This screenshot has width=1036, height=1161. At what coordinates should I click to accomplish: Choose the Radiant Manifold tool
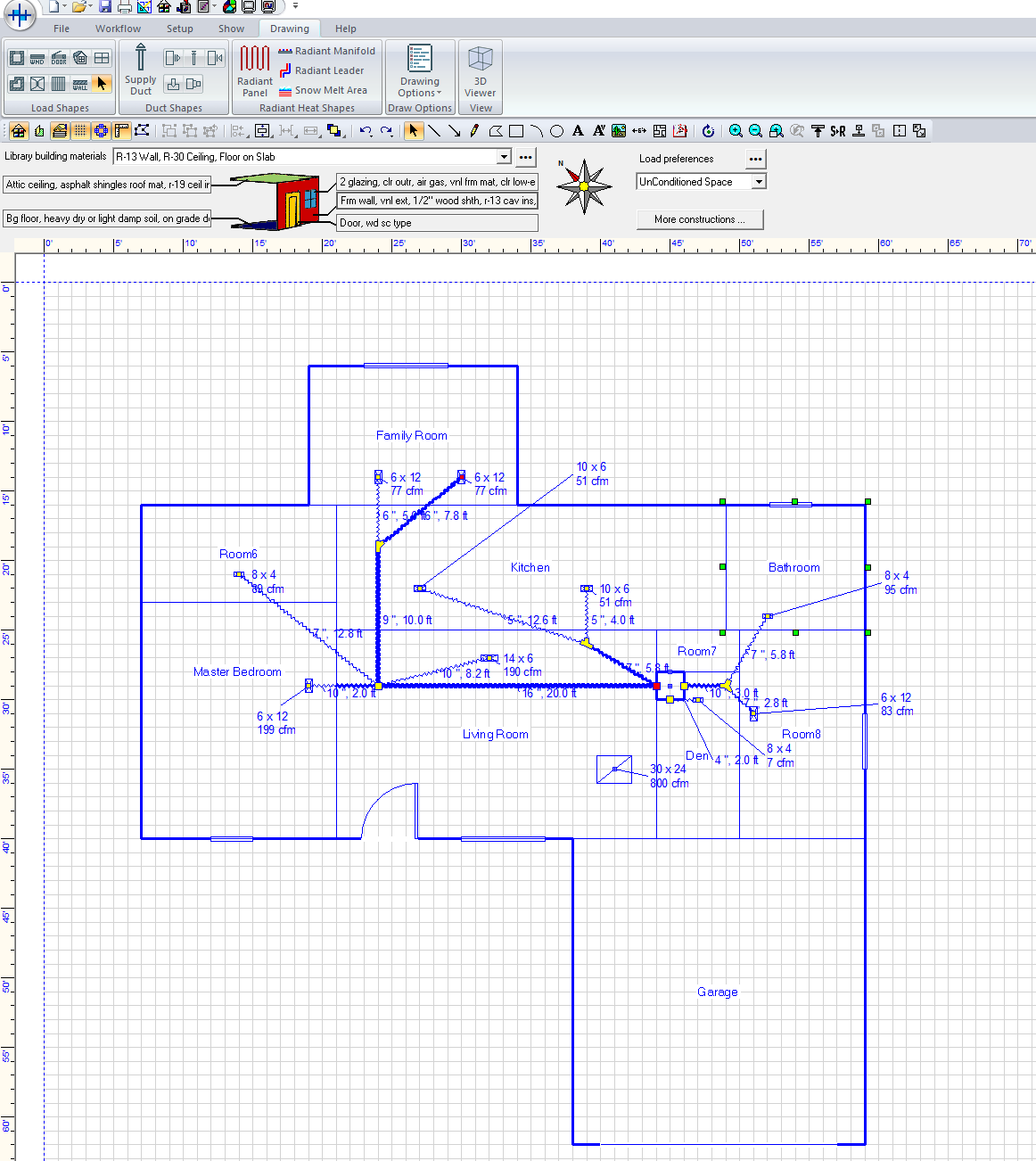point(326,51)
